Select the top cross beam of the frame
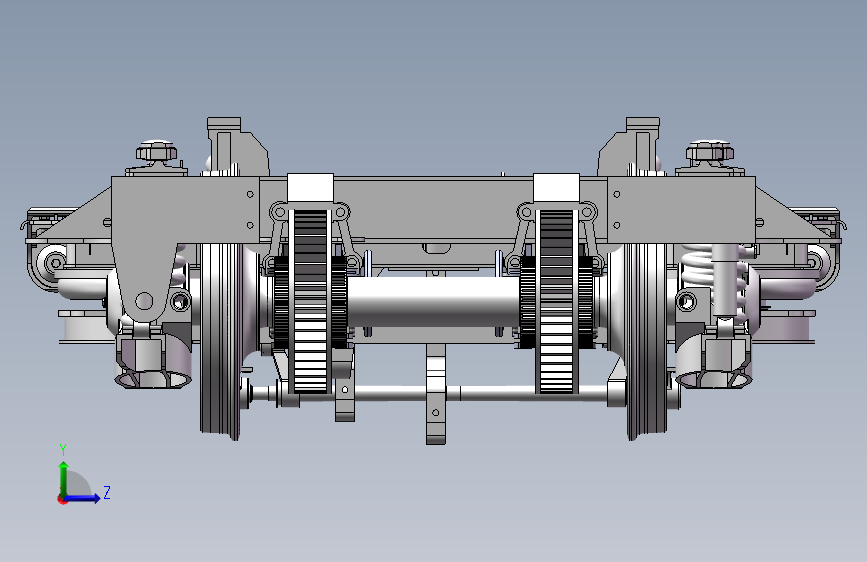The image size is (867, 562). click(434, 209)
